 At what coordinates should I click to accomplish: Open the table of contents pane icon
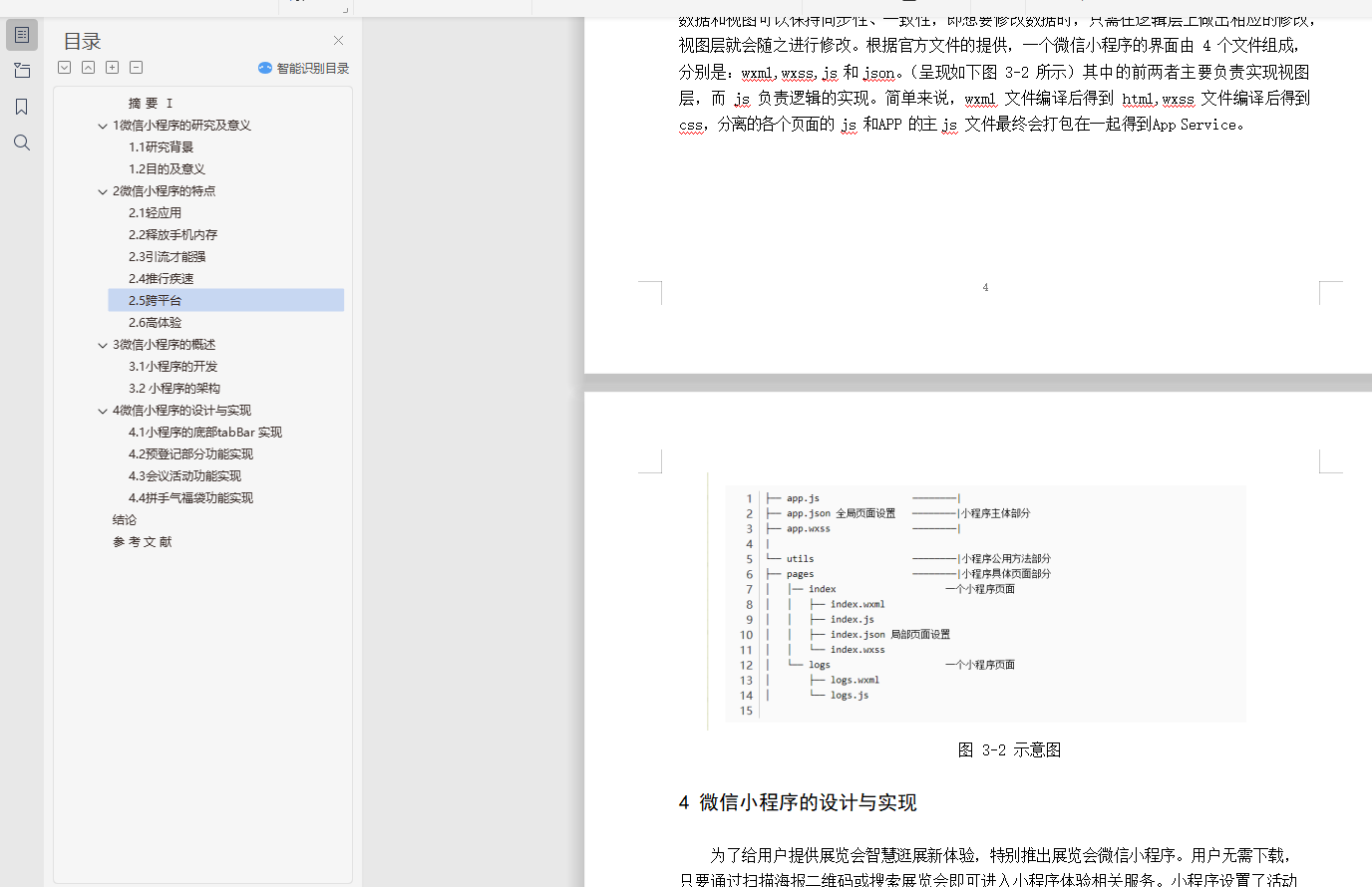[22, 35]
